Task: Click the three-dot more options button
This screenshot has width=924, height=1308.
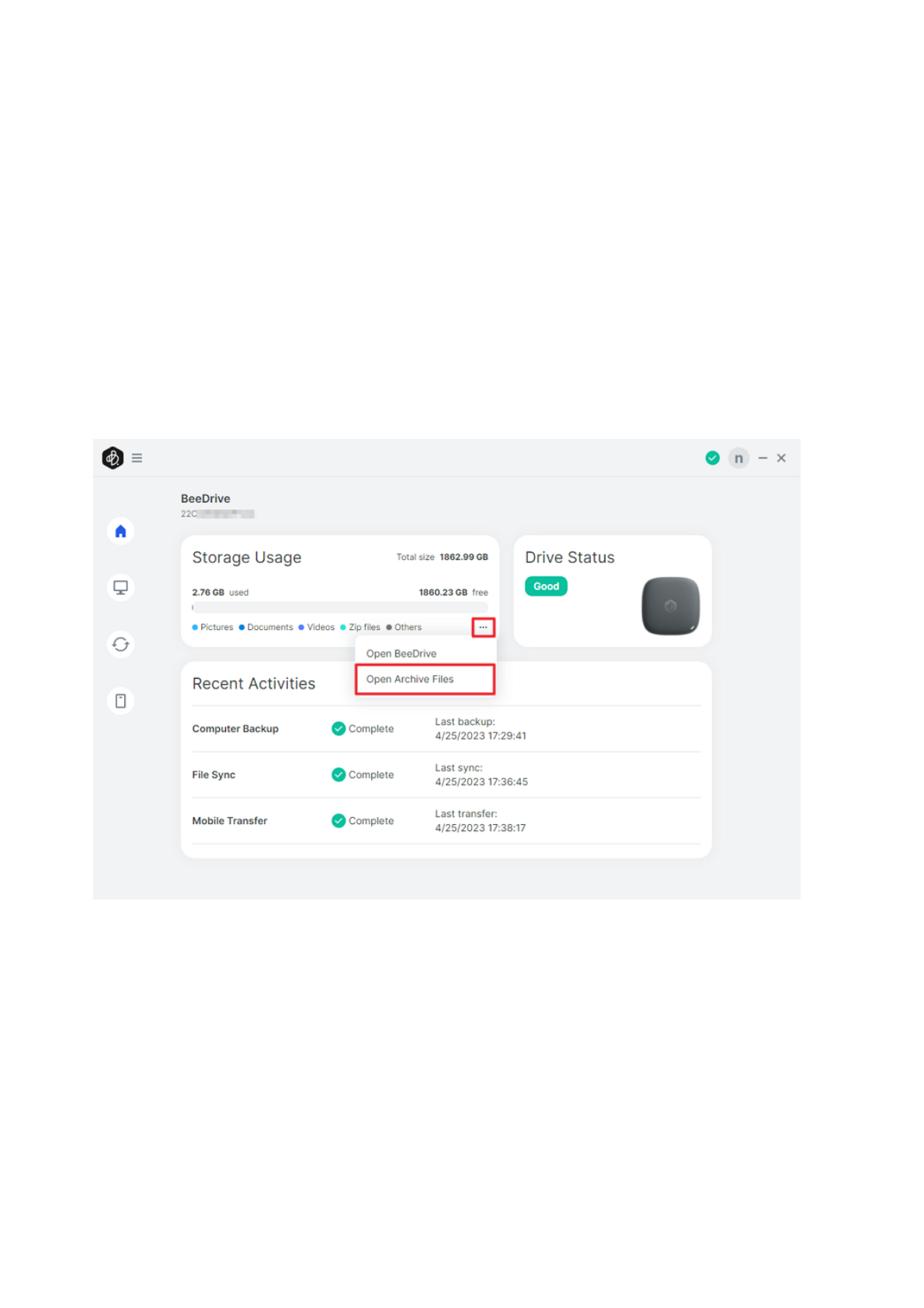Action: tap(483, 627)
